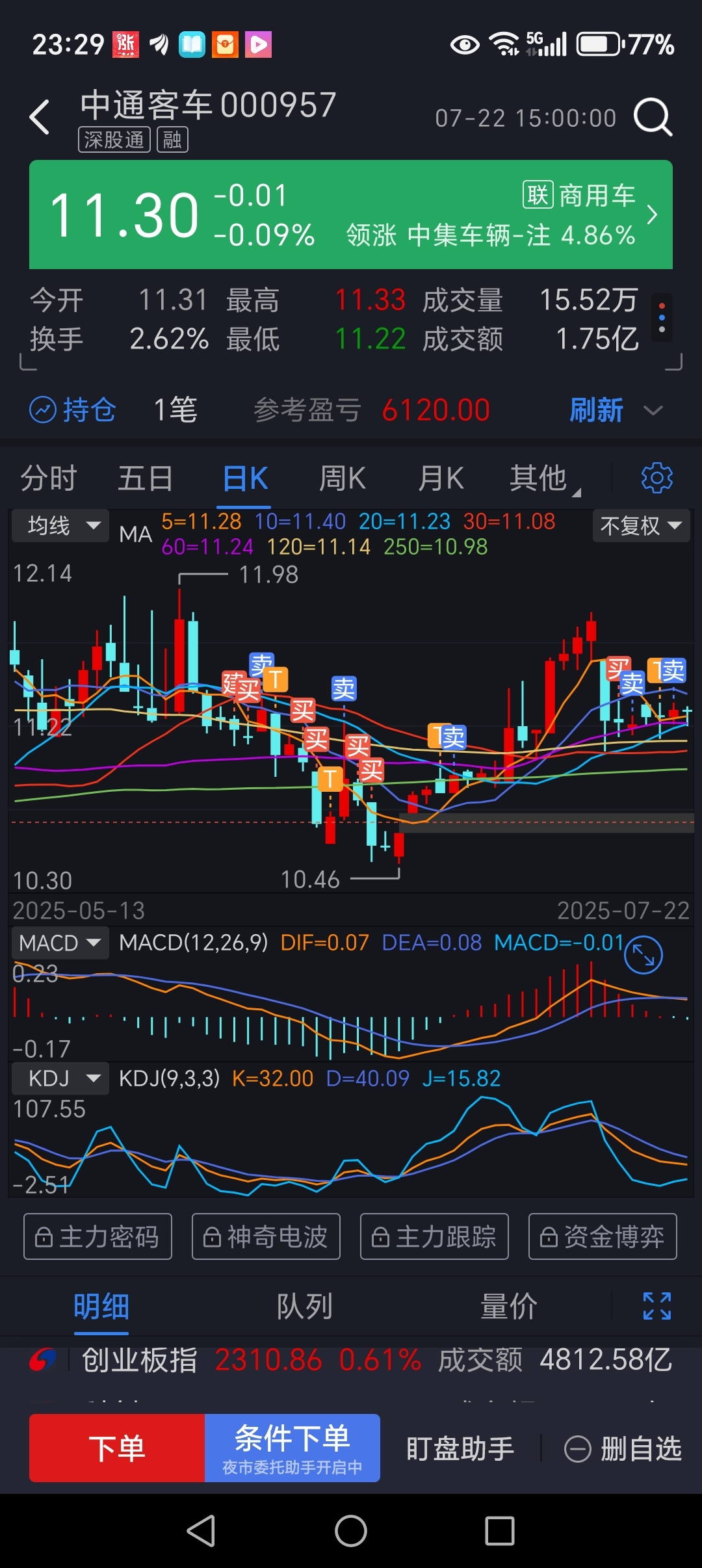Tap the fullscreen expand icon beside 量价
702x1568 pixels.
[x=656, y=1306]
